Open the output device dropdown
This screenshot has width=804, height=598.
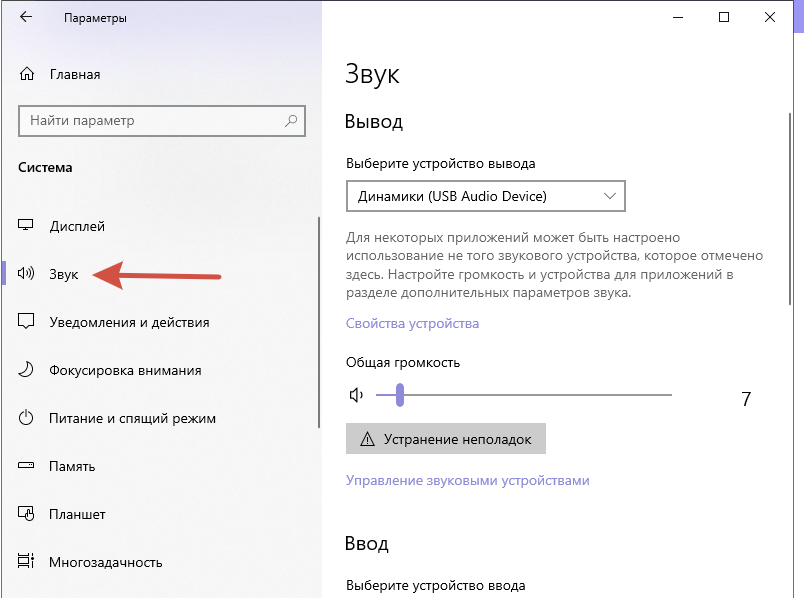point(485,196)
